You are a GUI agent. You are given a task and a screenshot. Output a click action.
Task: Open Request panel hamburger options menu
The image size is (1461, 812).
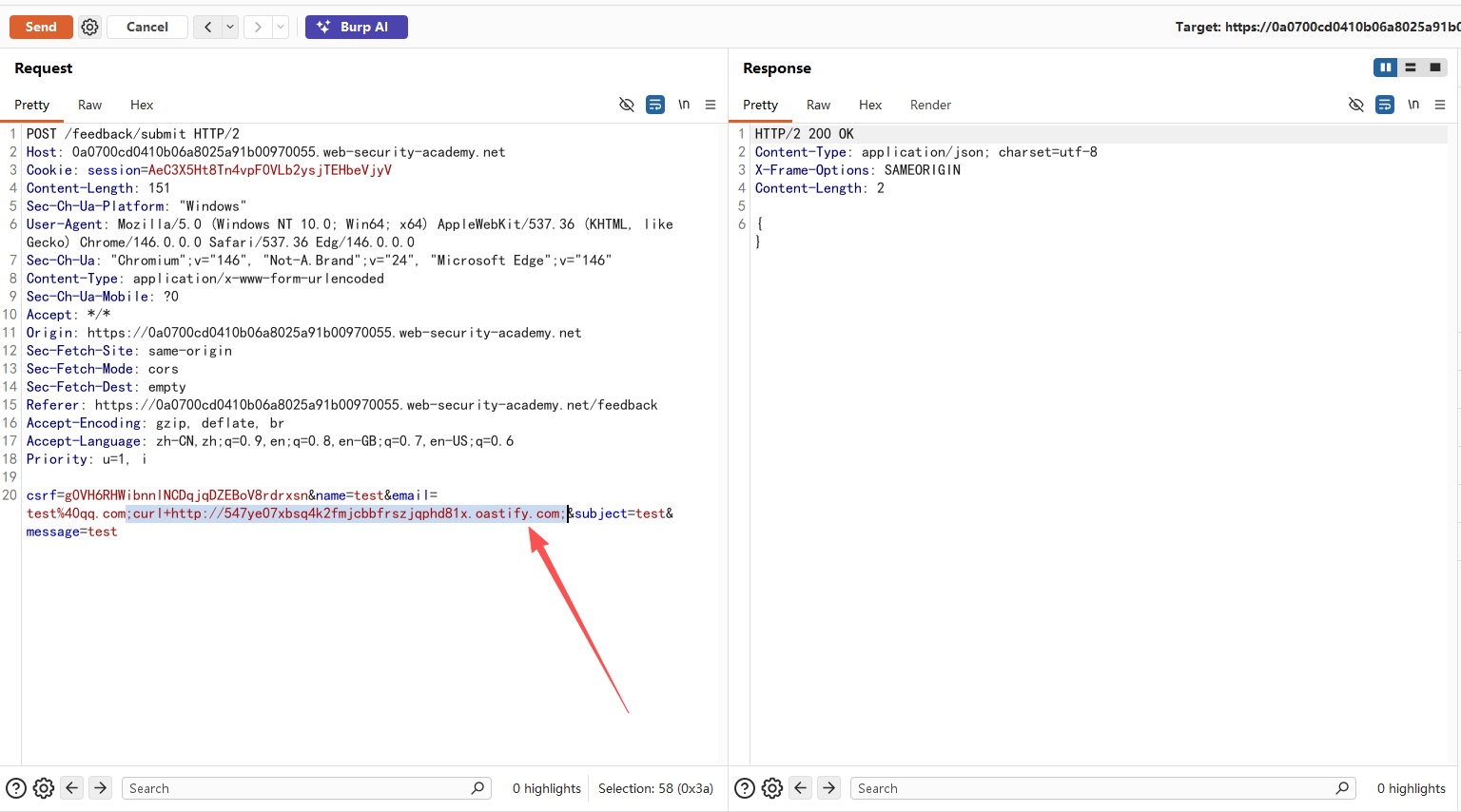click(x=711, y=105)
